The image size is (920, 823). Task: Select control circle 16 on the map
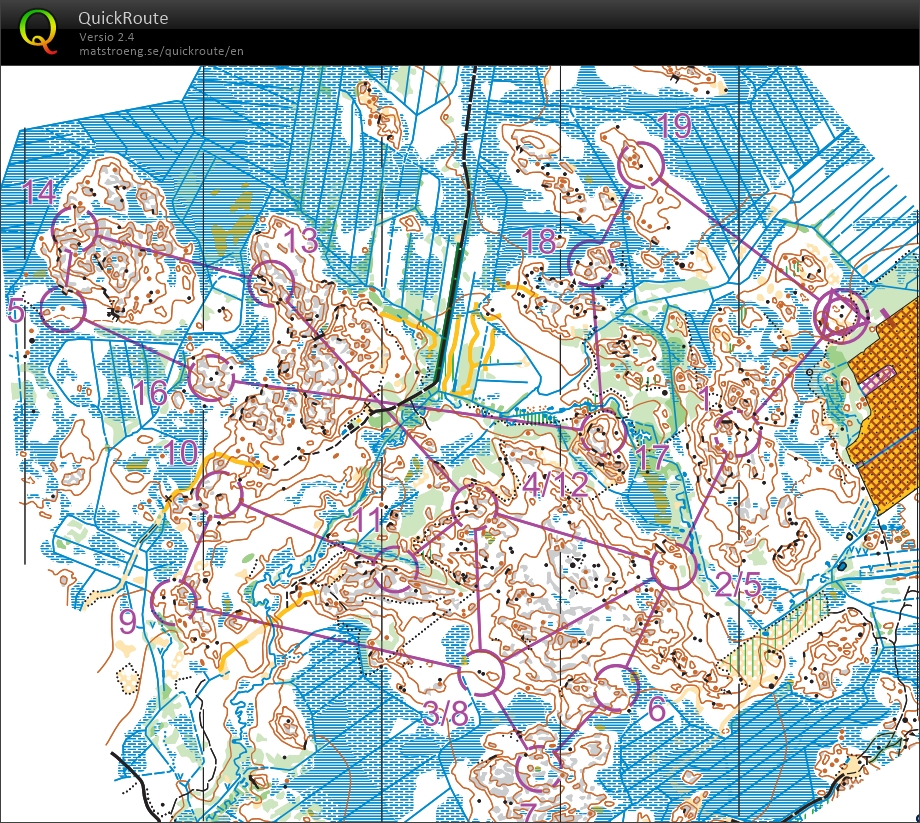coord(212,378)
